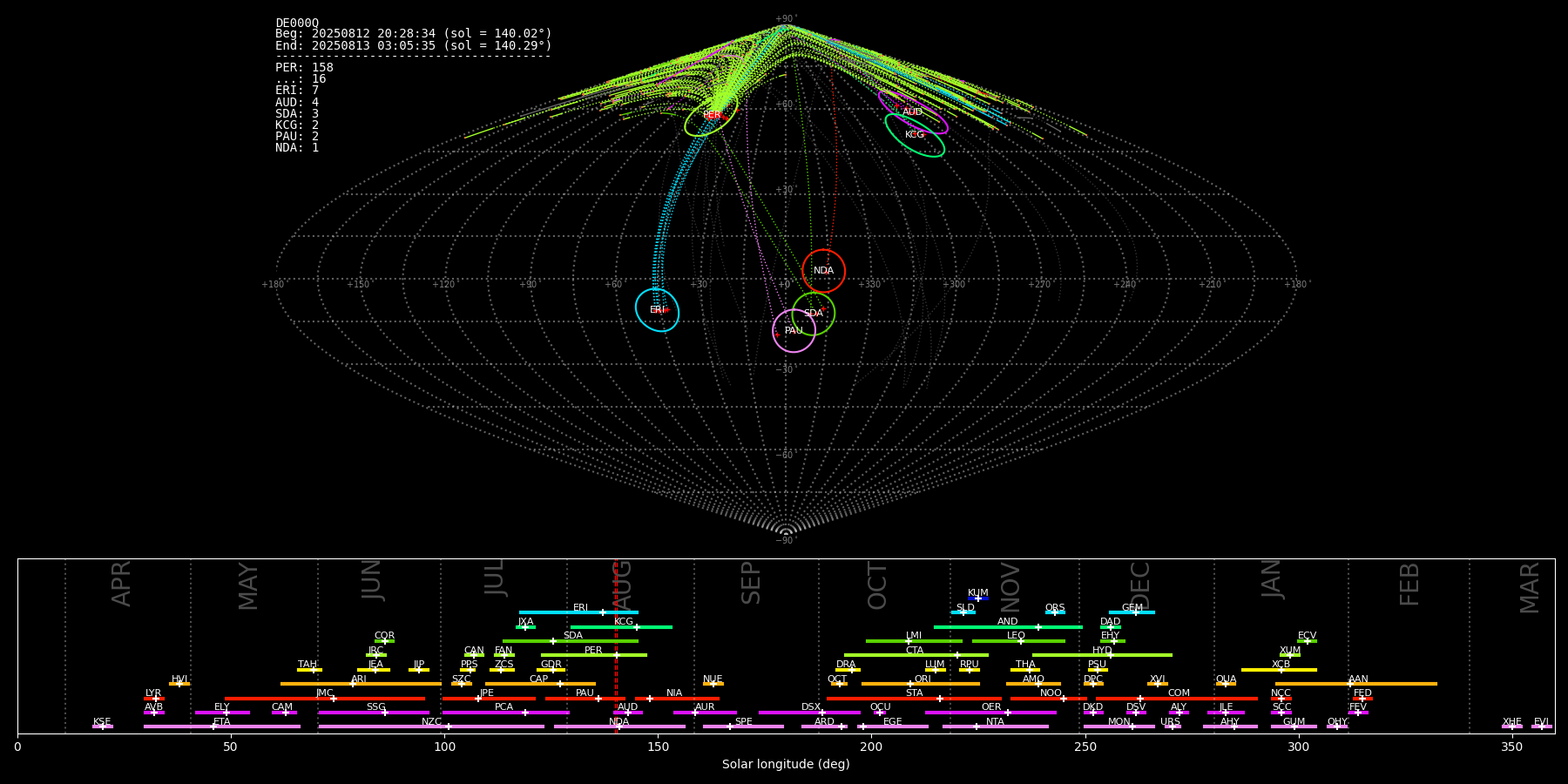Viewport: 1568px width, 784px height.
Task: Click the station code DE000Q
Action: (x=297, y=23)
